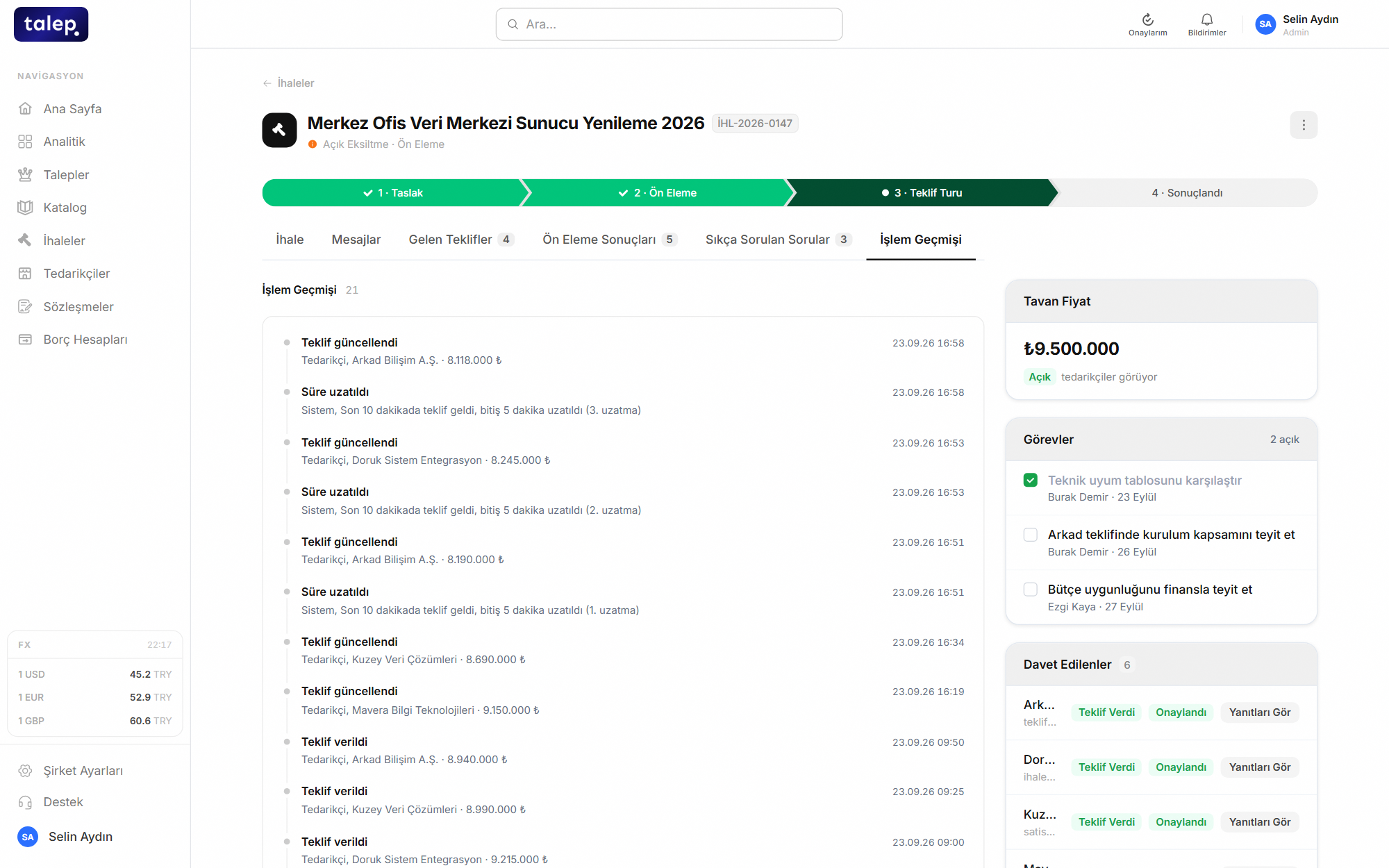Click the 2 · Ön Eleme stage
1389x868 pixels.
(x=658, y=193)
